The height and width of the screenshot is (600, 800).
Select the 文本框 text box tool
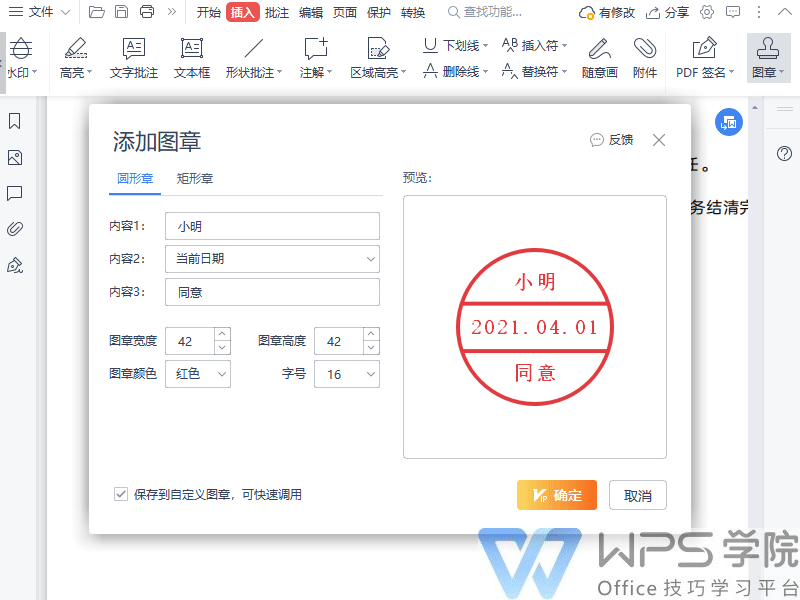(192, 49)
